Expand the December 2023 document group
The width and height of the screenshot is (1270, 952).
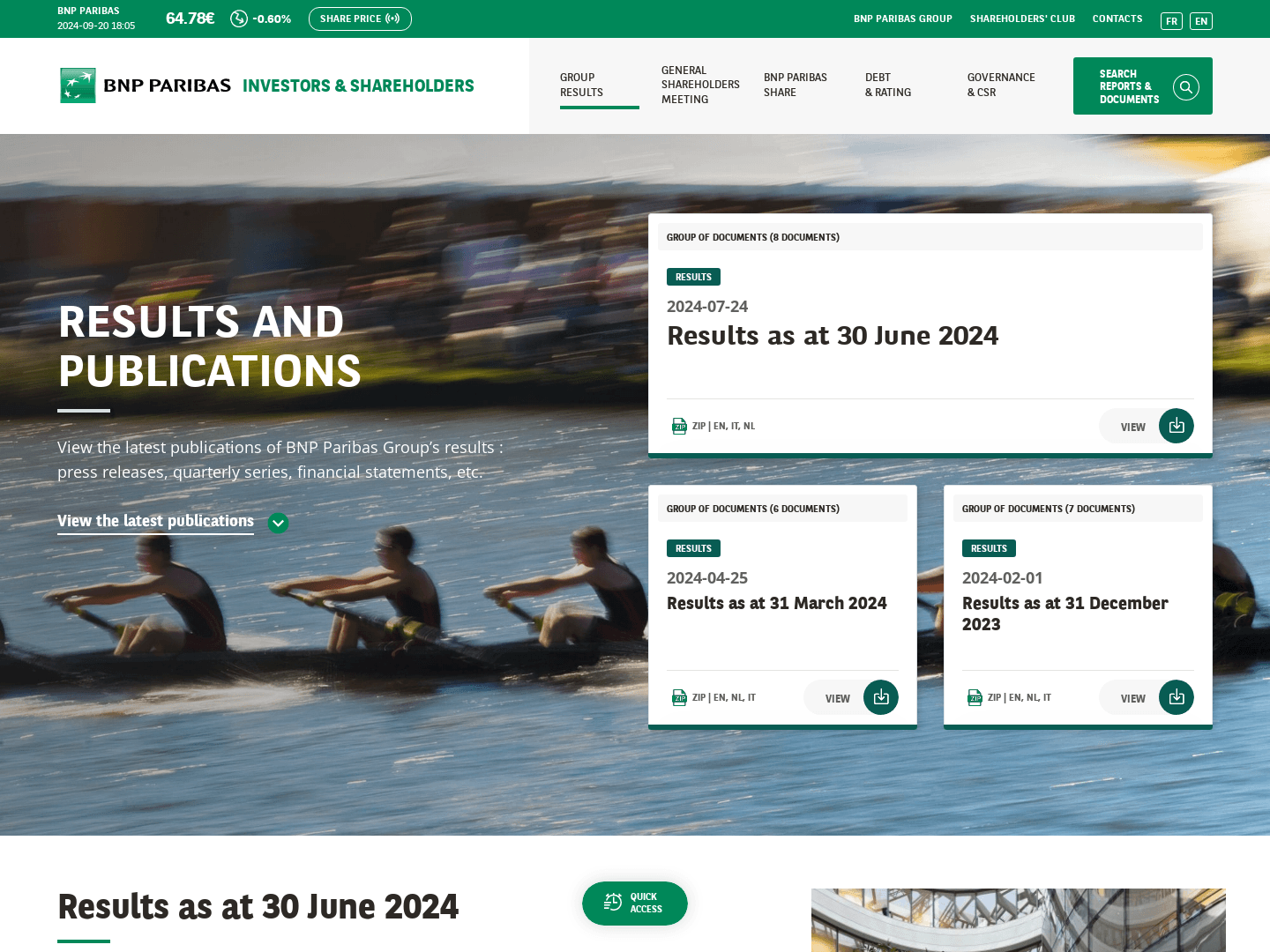(x=1048, y=509)
